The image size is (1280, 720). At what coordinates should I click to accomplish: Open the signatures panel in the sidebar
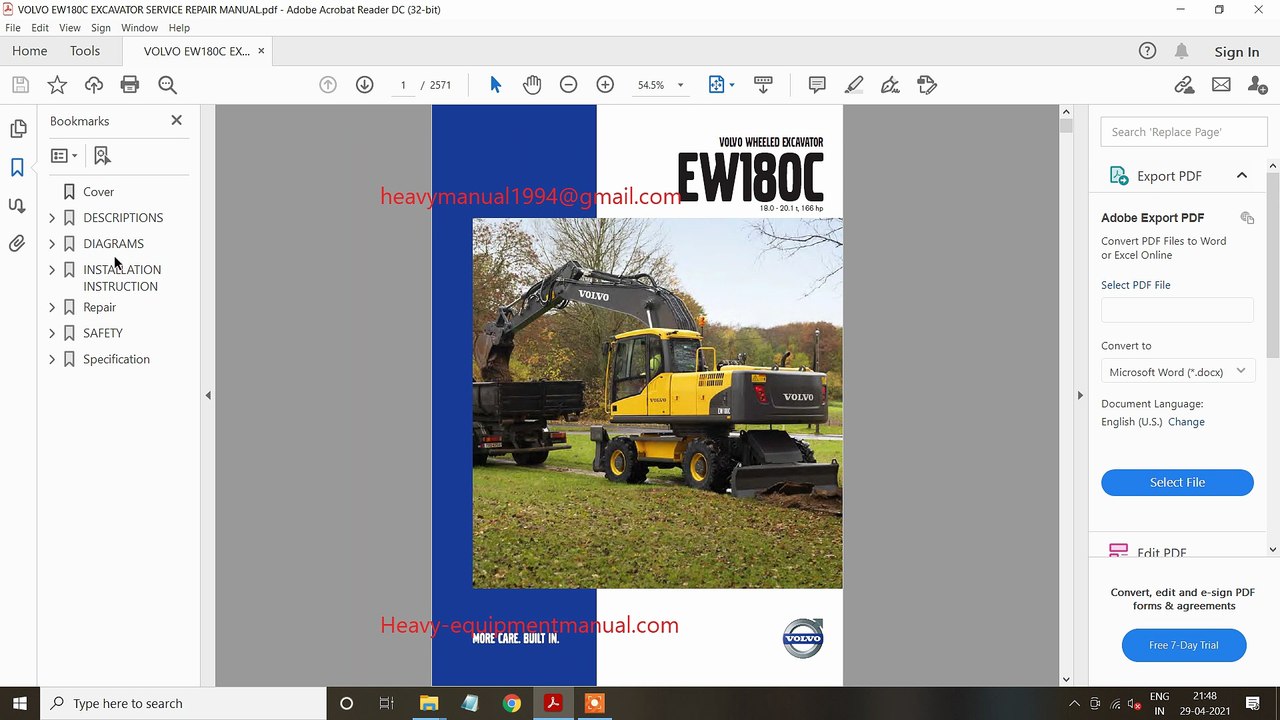(18, 205)
